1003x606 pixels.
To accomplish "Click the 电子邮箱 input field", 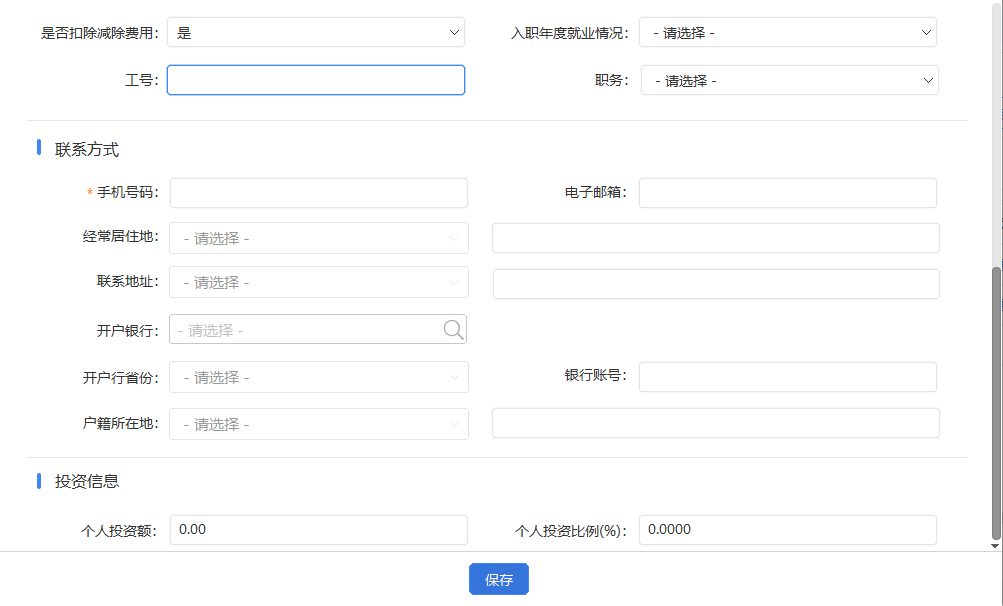I will (x=788, y=193).
